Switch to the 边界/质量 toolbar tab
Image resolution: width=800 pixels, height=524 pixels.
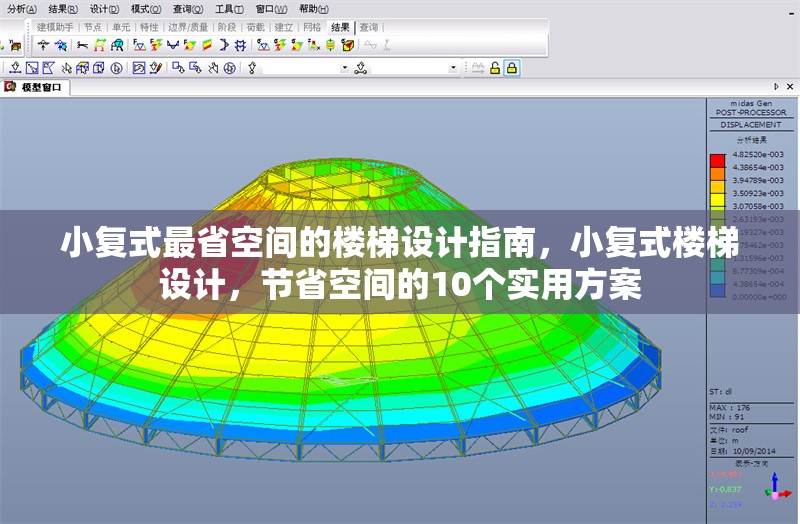tap(188, 27)
